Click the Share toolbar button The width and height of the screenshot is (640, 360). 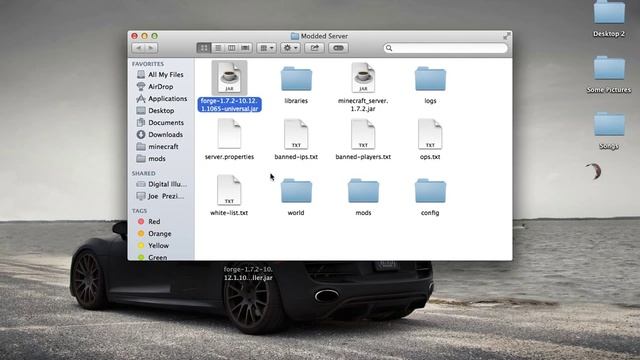click(314, 48)
